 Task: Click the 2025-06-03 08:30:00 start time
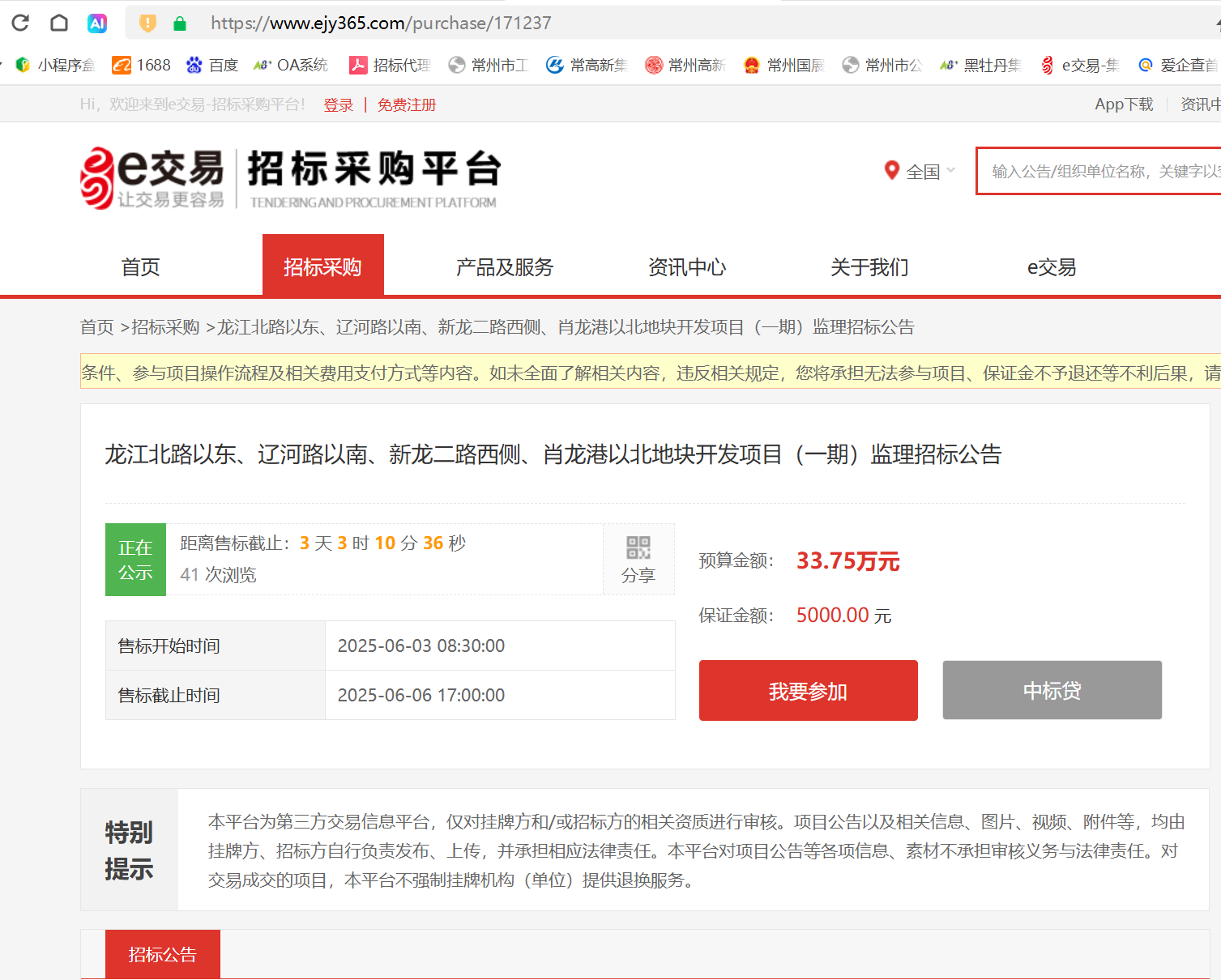(421, 646)
